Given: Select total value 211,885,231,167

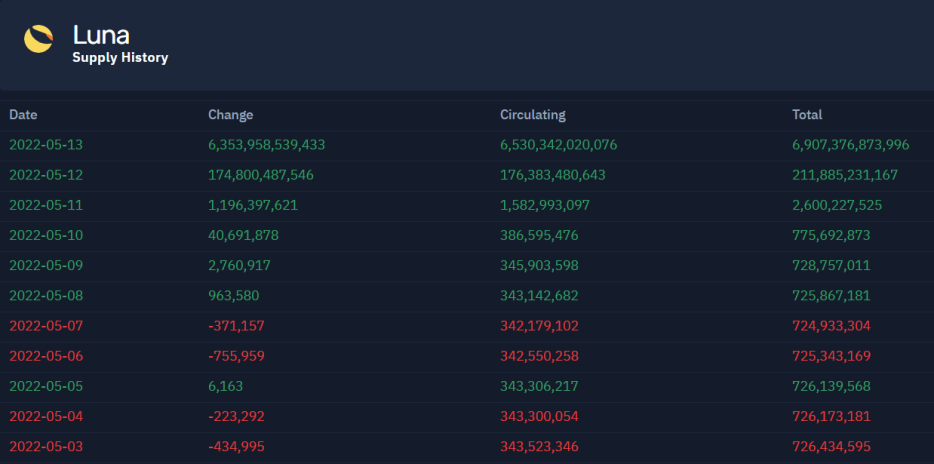Looking at the screenshot, I should pos(845,175).
